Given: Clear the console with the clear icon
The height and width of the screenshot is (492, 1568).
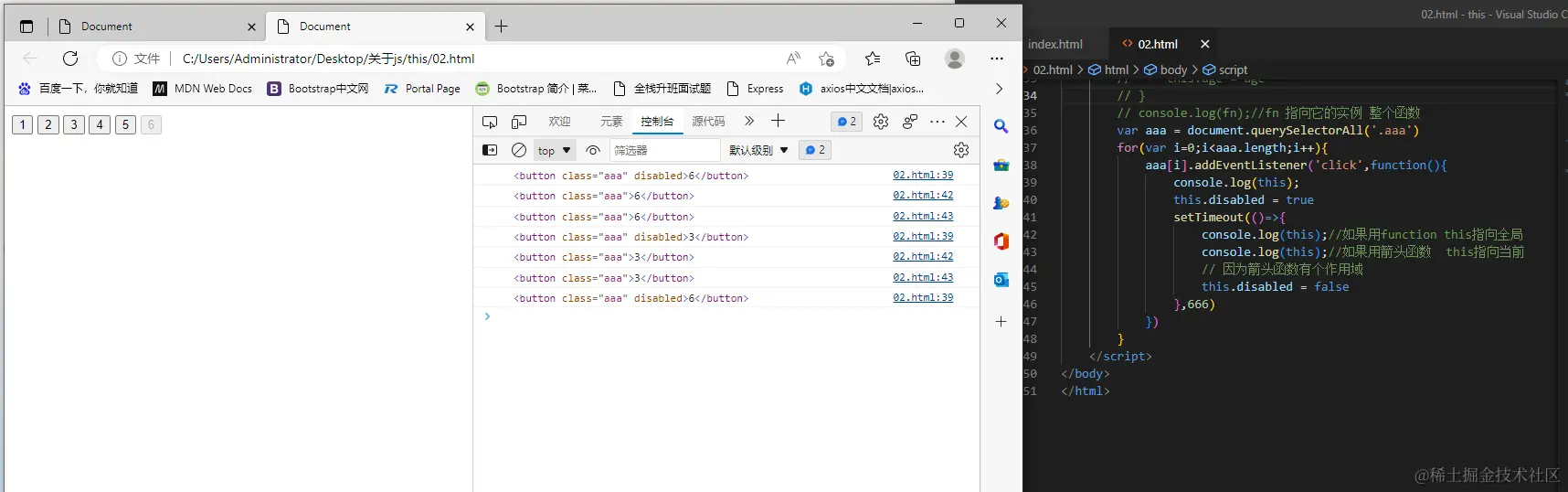Looking at the screenshot, I should click(519, 150).
